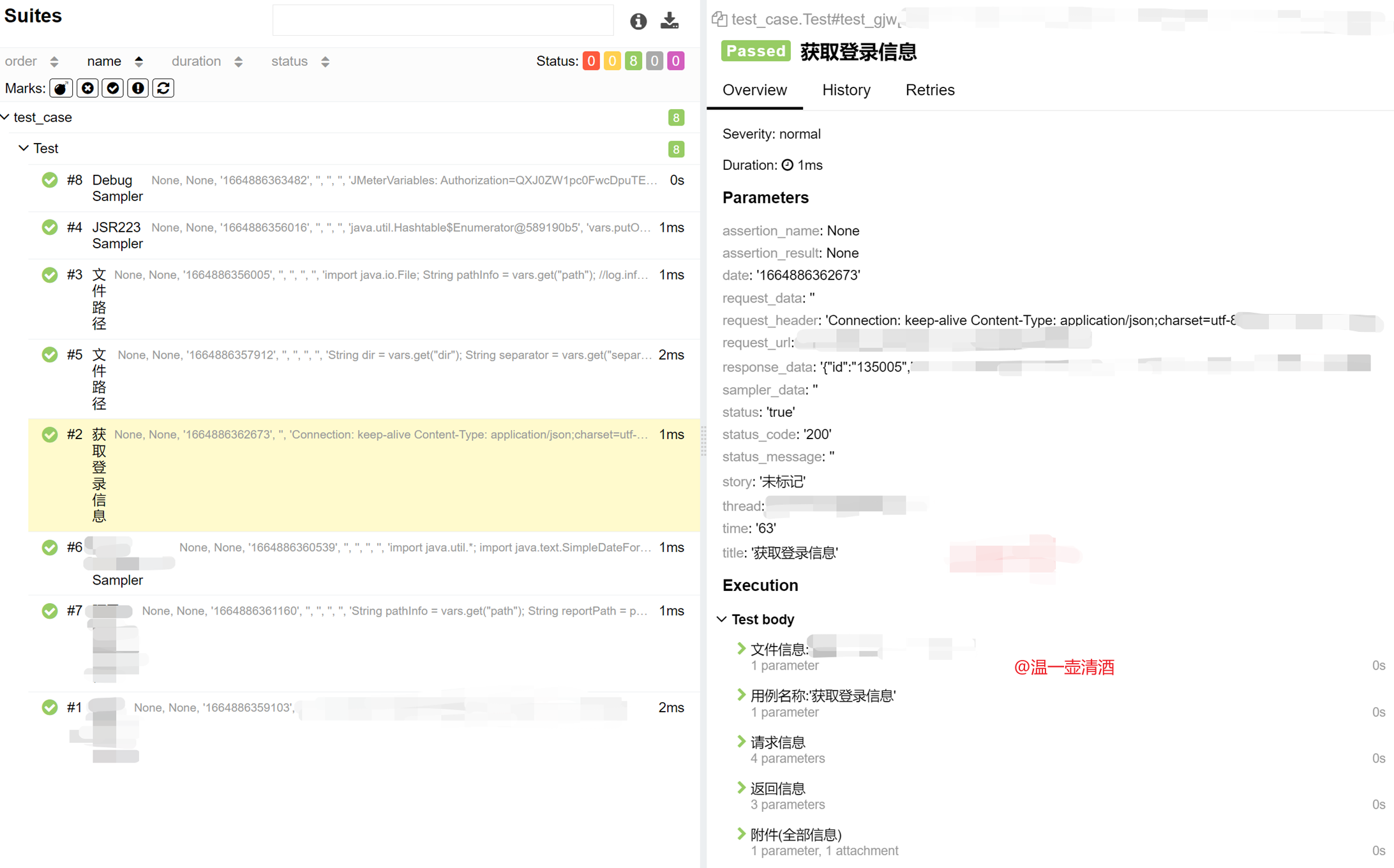
Task: Filter tests by the passed checkmark mark
Action: (x=112, y=88)
